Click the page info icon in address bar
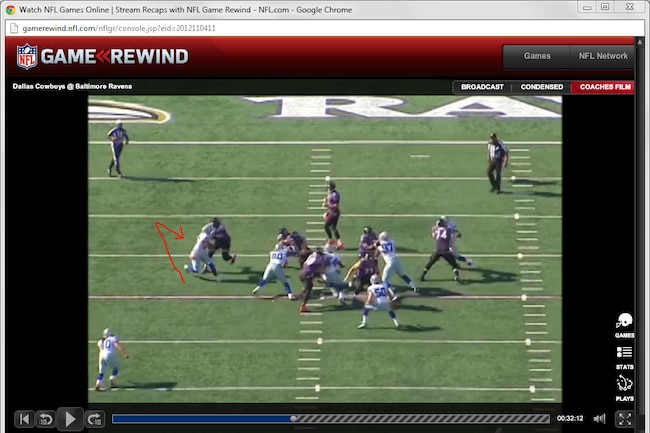Viewport: 650px width, 433px height. [14, 28]
